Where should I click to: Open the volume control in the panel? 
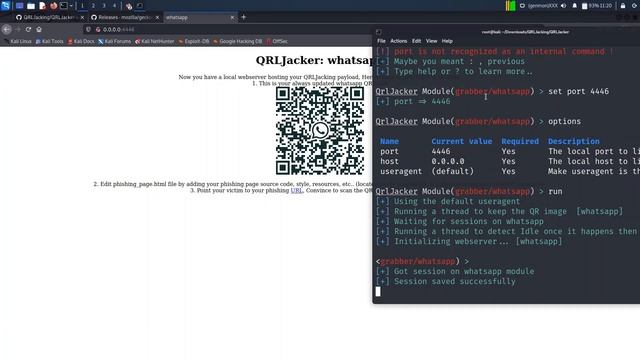pos(564,6)
